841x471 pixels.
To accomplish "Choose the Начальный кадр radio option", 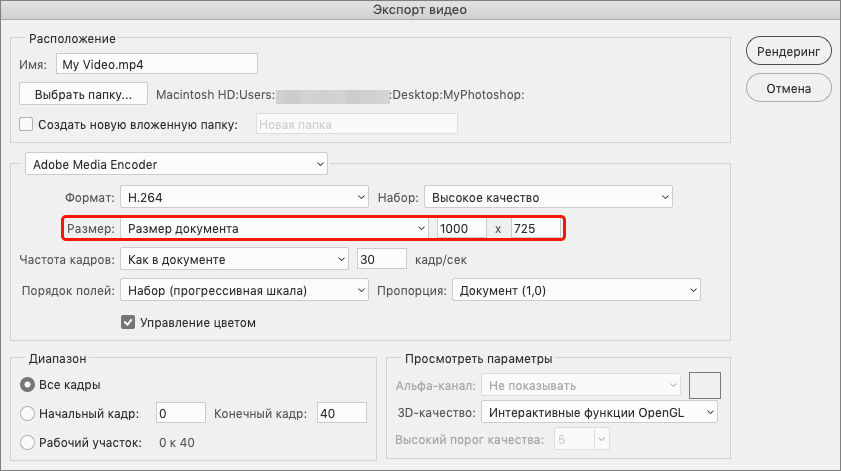I will point(28,413).
